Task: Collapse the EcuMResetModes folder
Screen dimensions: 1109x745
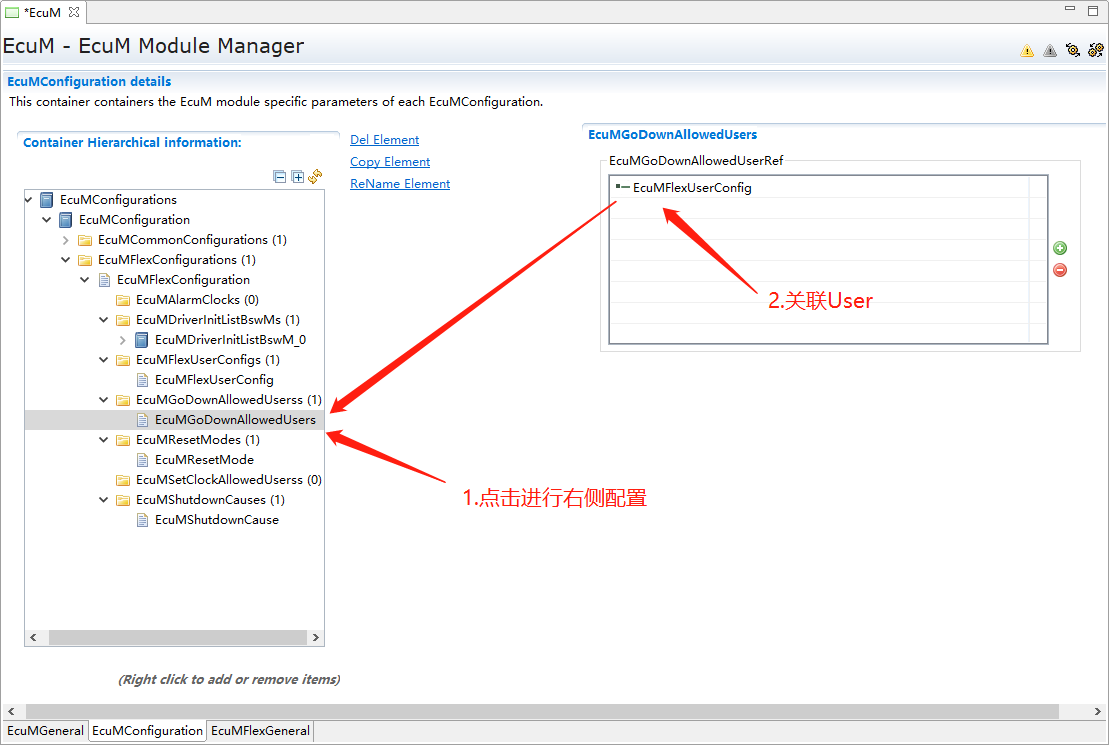Action: click(x=104, y=440)
